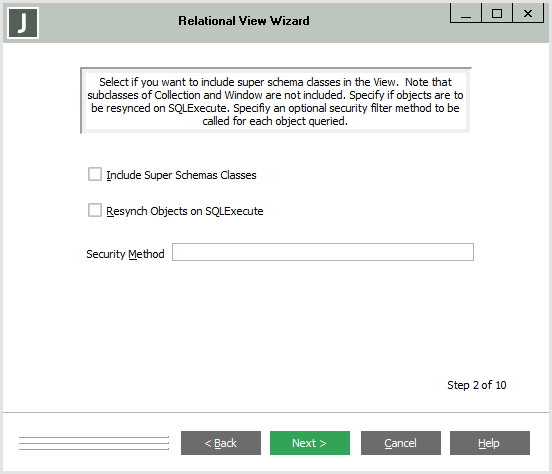Minimize the Relational View Wizard window
The width and height of the screenshot is (552, 474).
click(x=465, y=13)
